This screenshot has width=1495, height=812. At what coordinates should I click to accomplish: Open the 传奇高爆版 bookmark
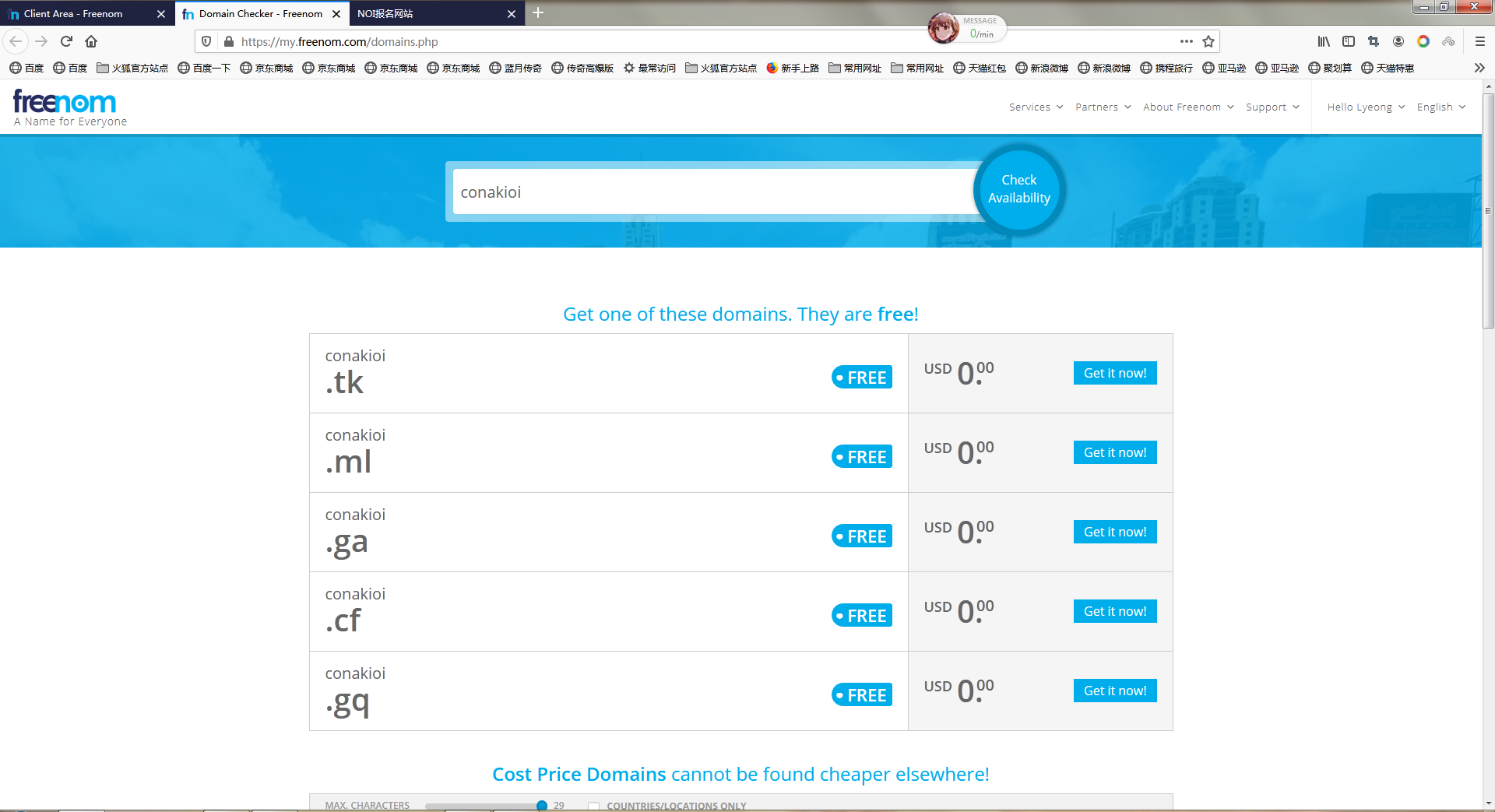pos(582,68)
